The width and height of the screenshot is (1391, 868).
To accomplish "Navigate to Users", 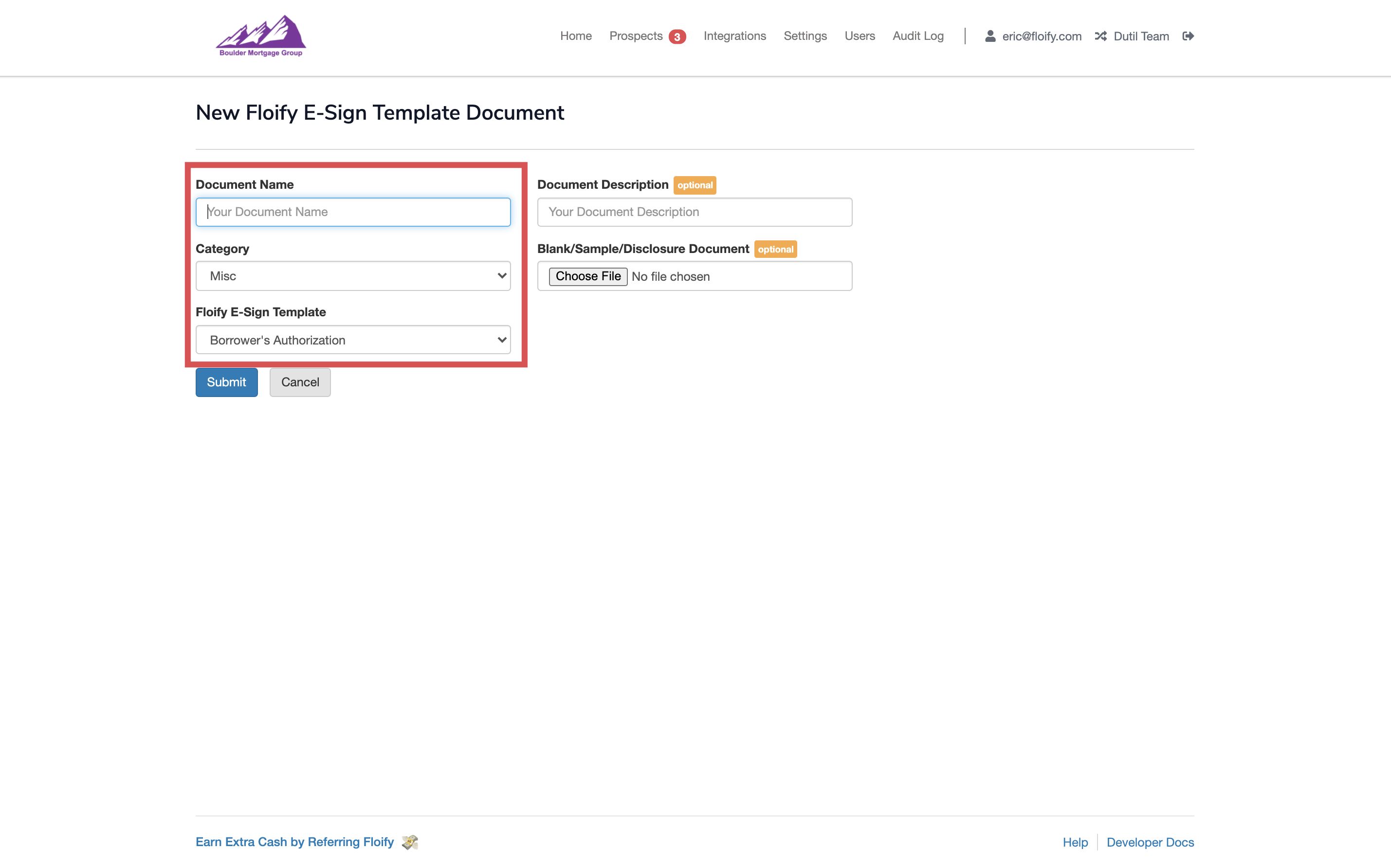I will pyautogui.click(x=860, y=36).
